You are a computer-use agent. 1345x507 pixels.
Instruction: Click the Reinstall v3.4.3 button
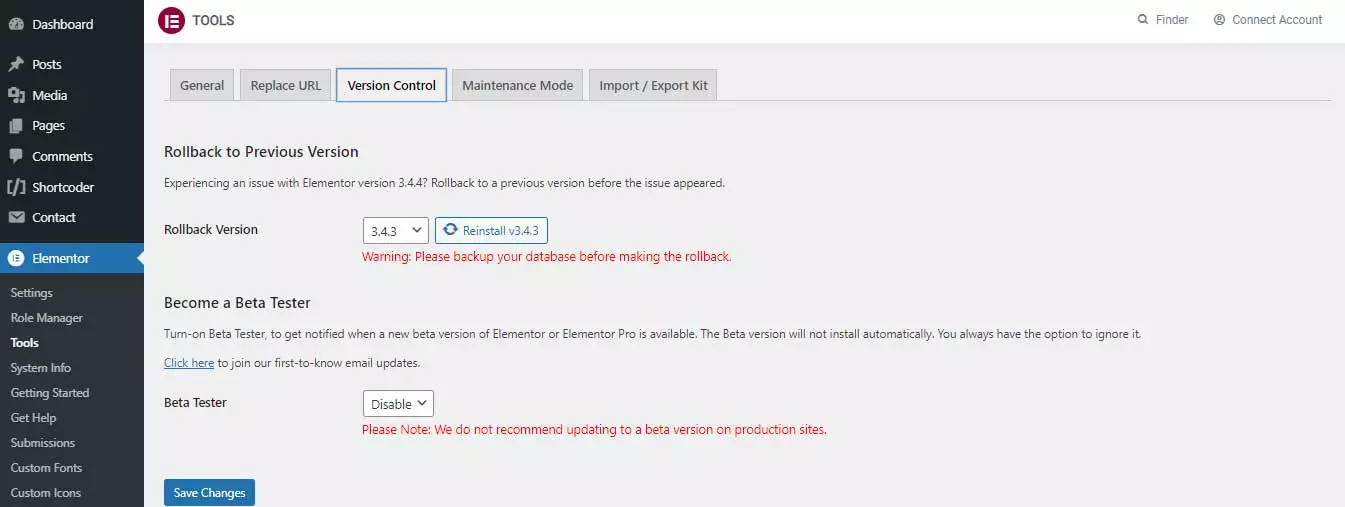(x=491, y=231)
